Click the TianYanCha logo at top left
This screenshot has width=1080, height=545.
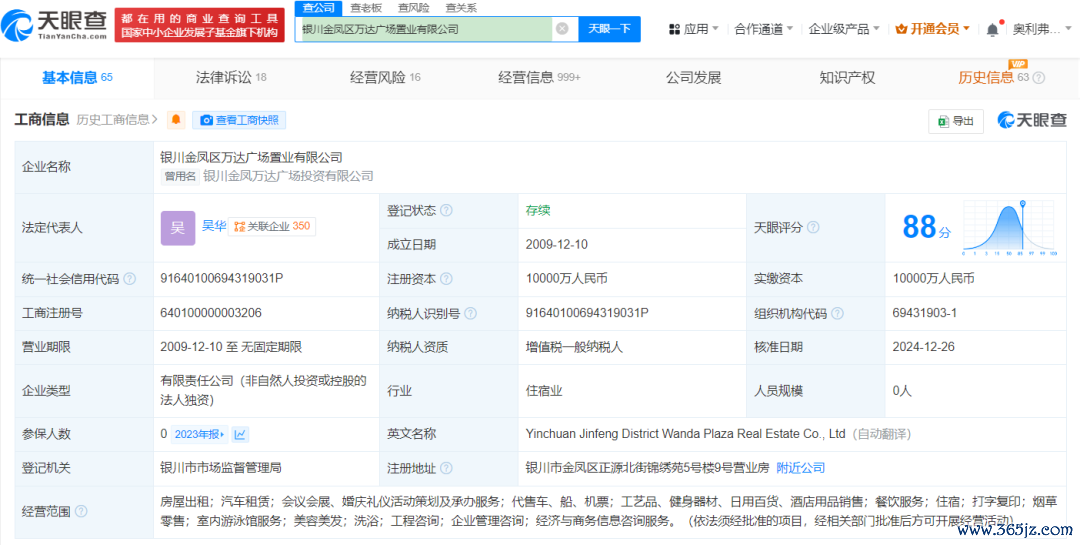tap(54, 23)
